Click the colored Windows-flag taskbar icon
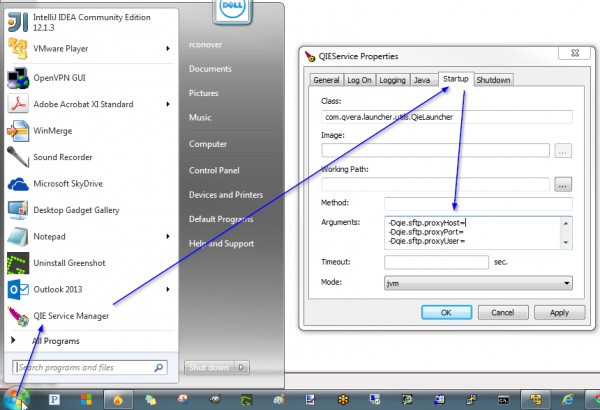Image resolution: width=600 pixels, height=410 pixels. [x=86, y=400]
